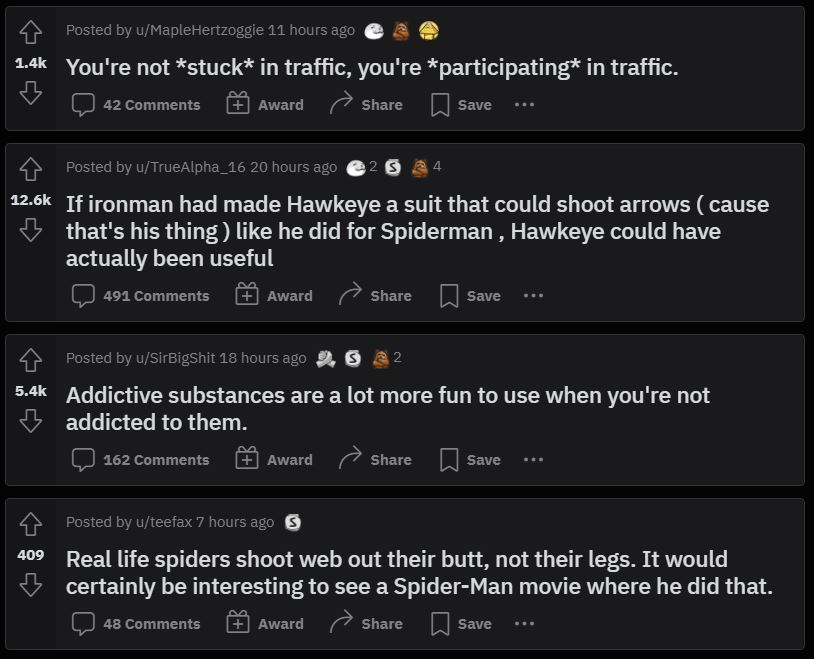
Task: Open the three-dot menu on the Hawkeye post
Action: pos(533,295)
